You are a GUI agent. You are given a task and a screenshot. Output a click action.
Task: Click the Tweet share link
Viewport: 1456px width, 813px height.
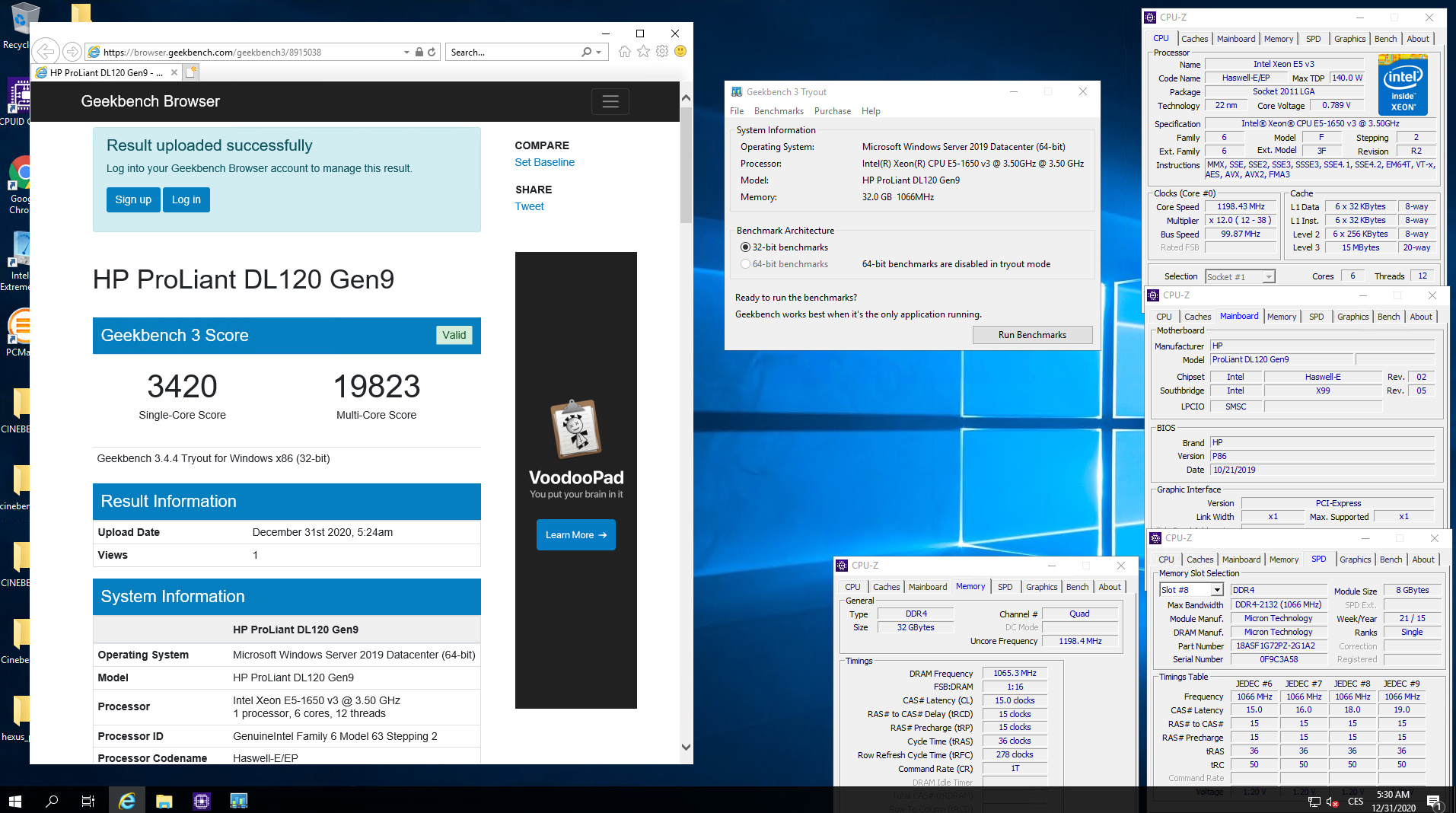pyautogui.click(x=529, y=206)
